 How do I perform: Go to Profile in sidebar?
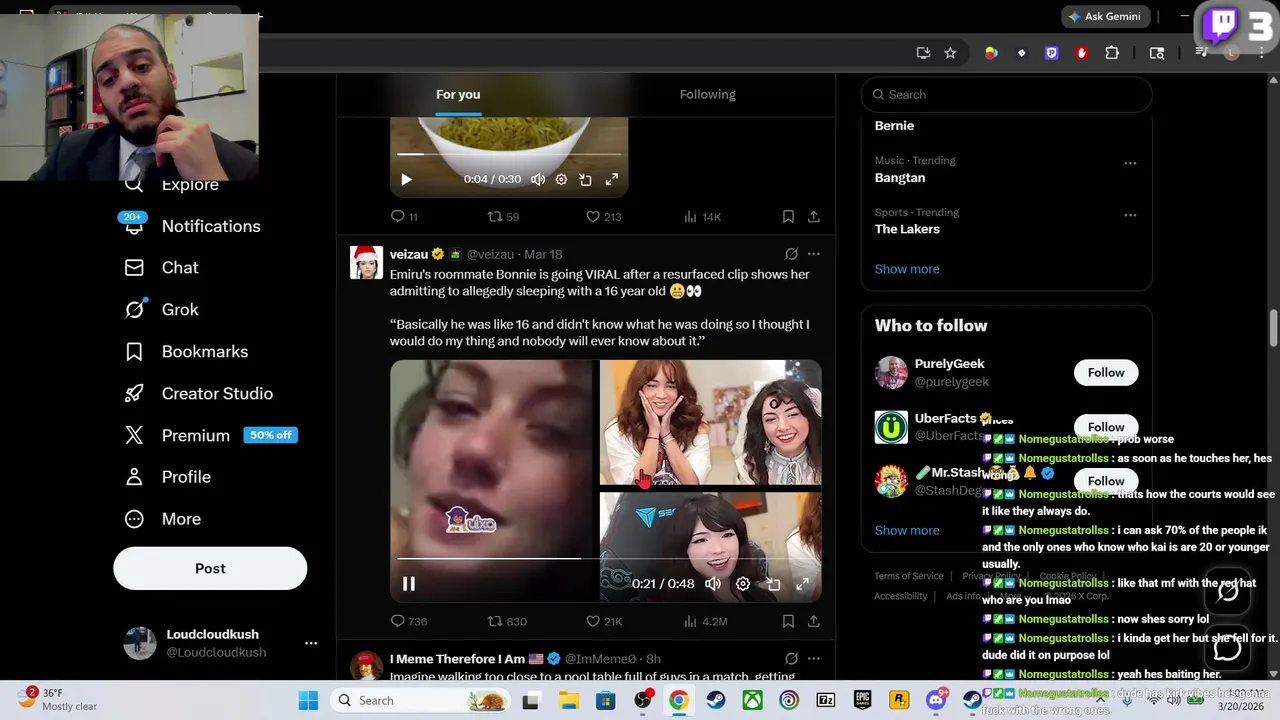tap(167, 477)
